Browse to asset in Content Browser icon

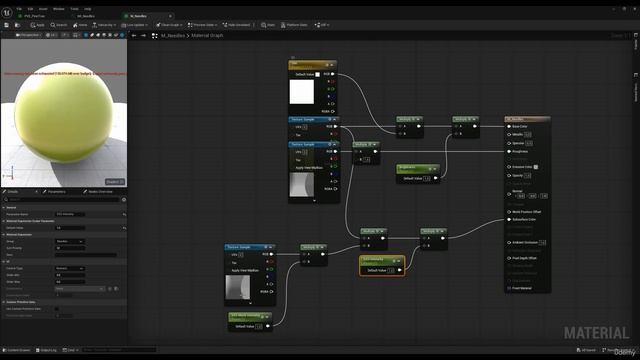click(17, 25)
